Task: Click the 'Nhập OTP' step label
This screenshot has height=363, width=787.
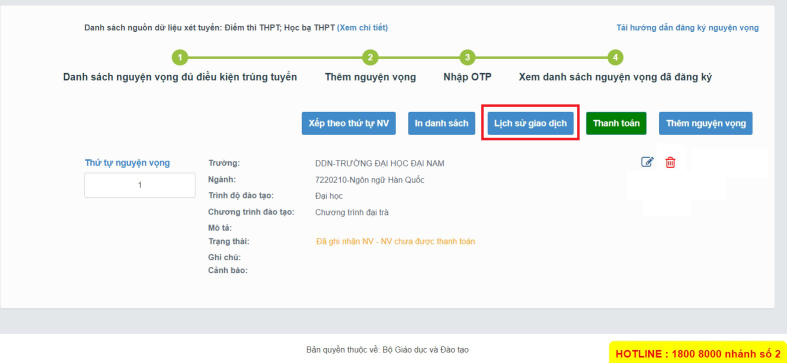Action: point(467,77)
